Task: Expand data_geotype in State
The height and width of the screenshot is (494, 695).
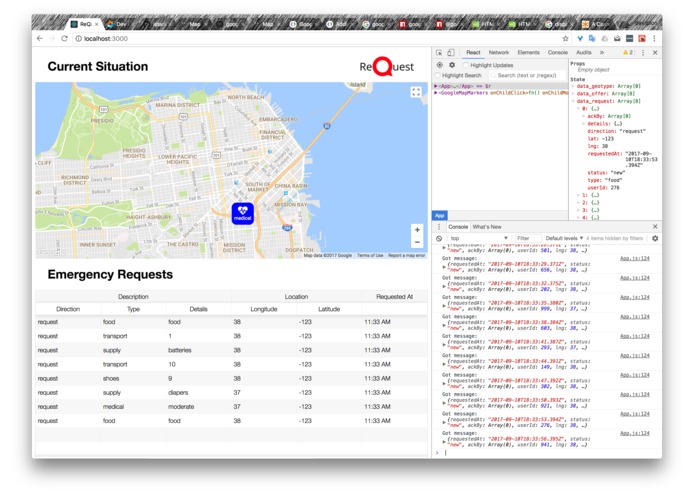Action: click(573, 86)
